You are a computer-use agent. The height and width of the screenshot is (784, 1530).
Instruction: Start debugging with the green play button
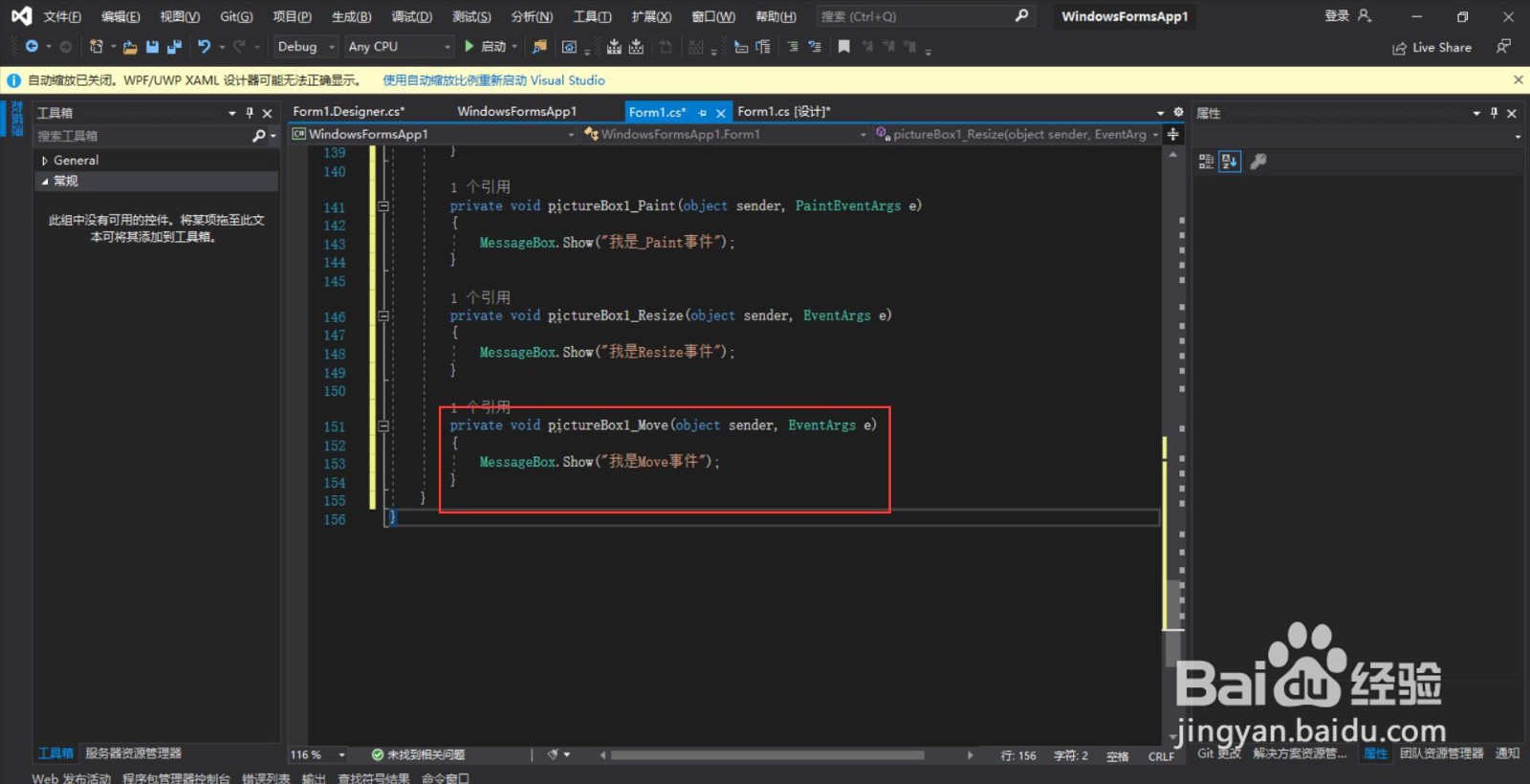[469, 46]
